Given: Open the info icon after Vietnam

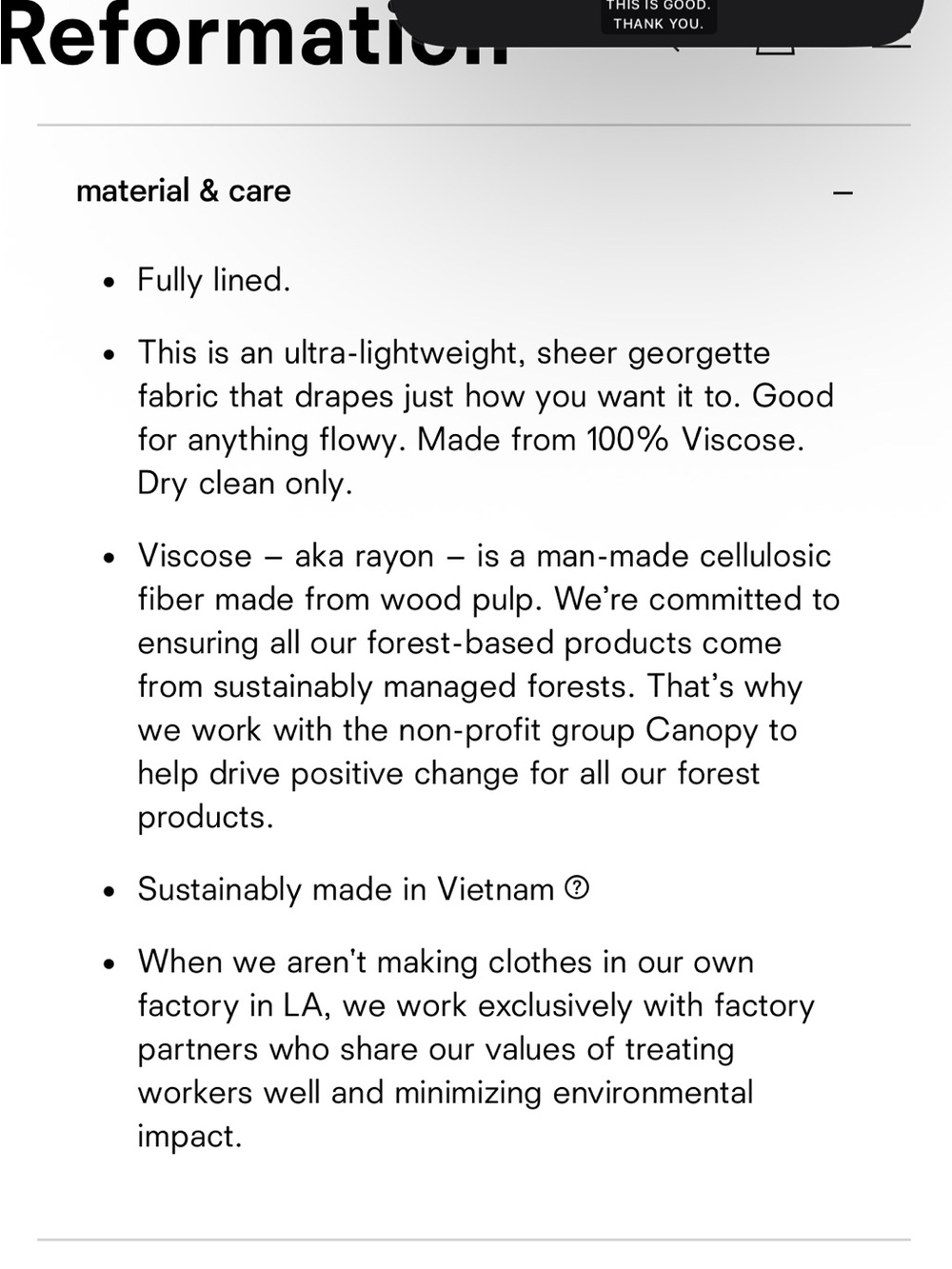Looking at the screenshot, I should pos(577,888).
